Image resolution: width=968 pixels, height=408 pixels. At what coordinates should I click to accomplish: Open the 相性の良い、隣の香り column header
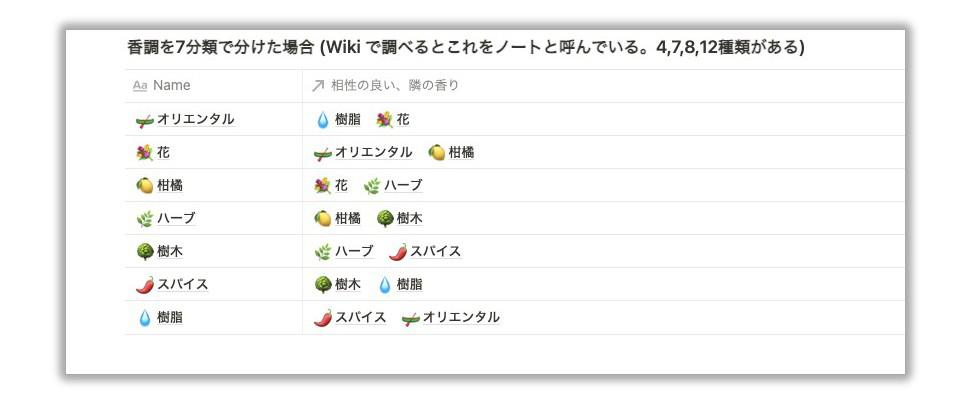coord(603,86)
